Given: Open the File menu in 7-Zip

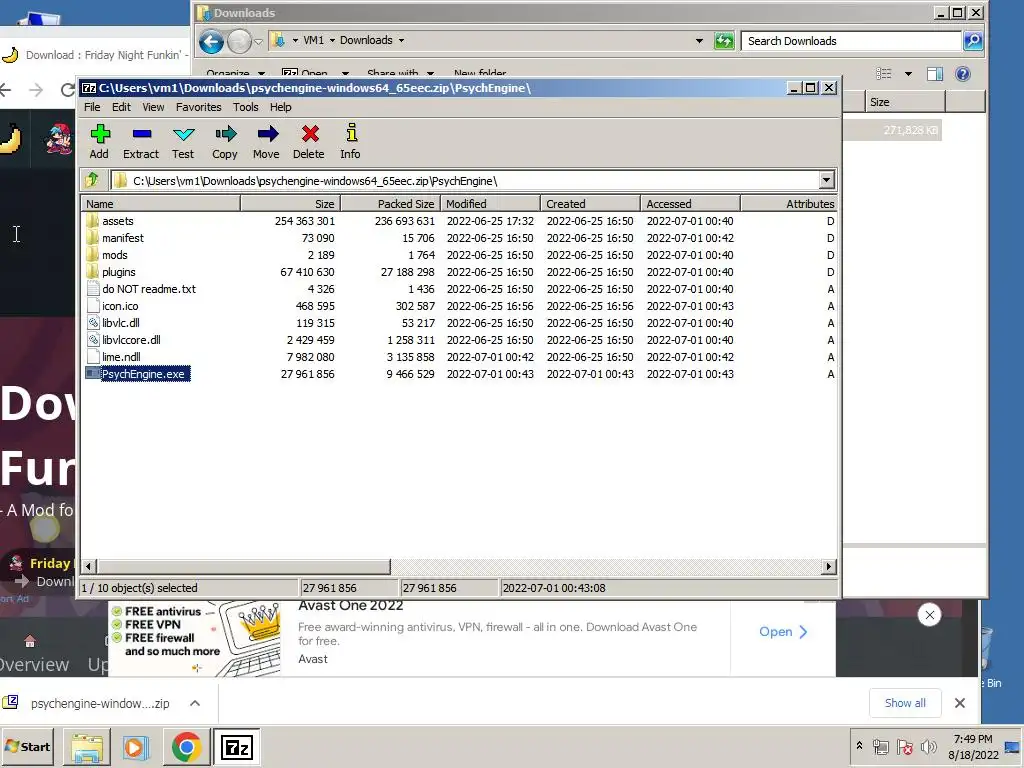Looking at the screenshot, I should (x=92, y=107).
